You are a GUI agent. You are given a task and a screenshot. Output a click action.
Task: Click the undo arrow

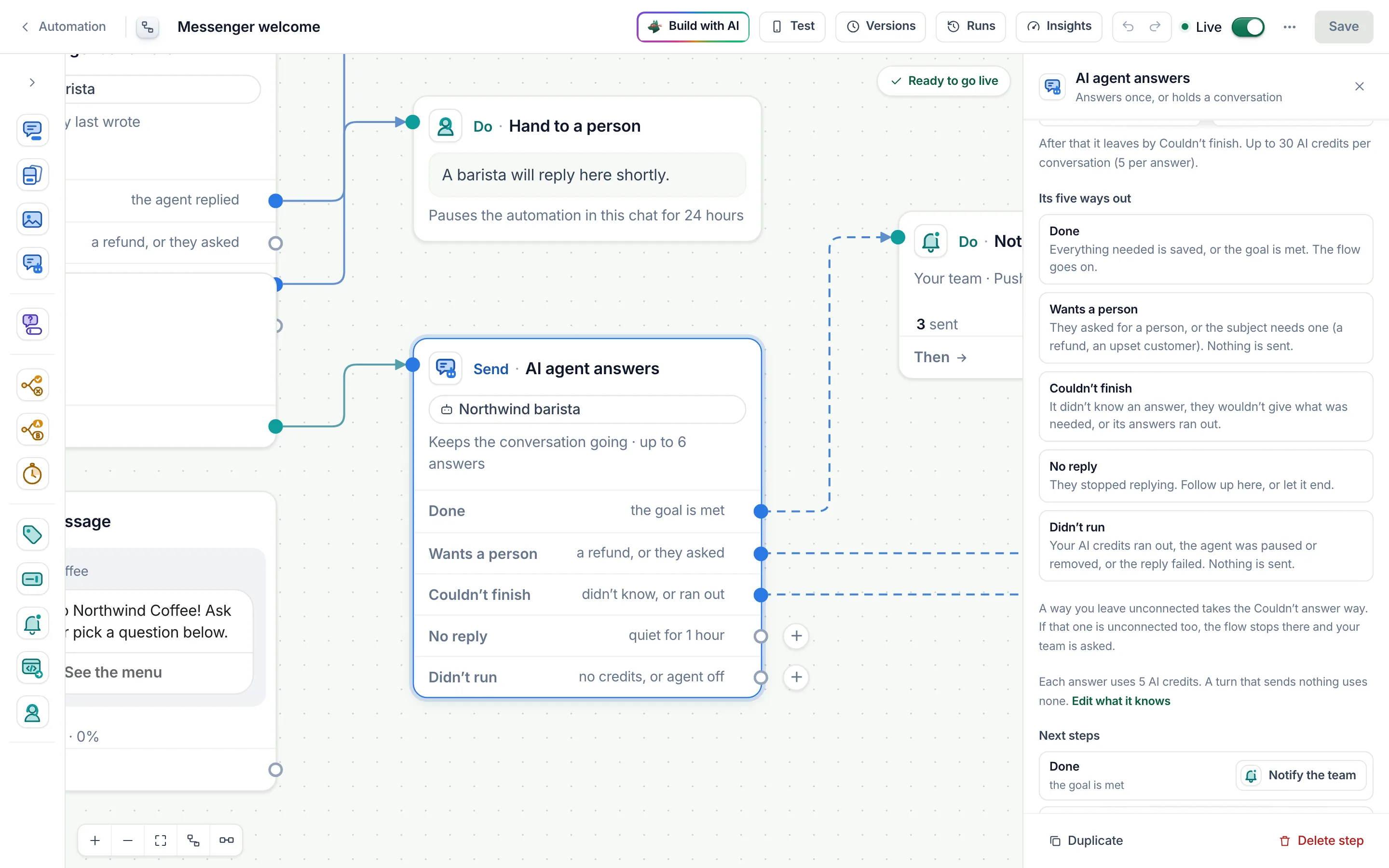point(1128,27)
